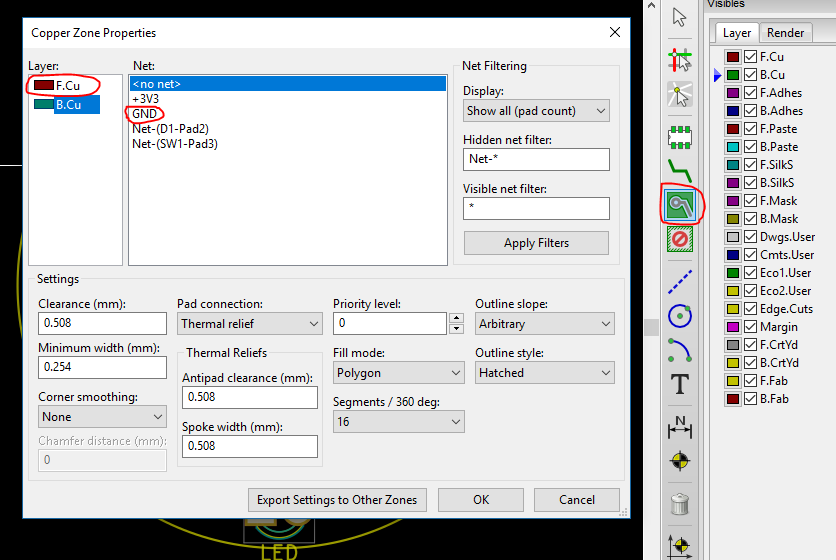The height and width of the screenshot is (560, 836).
Task: Select the route tracks tool
Action: 679,170
